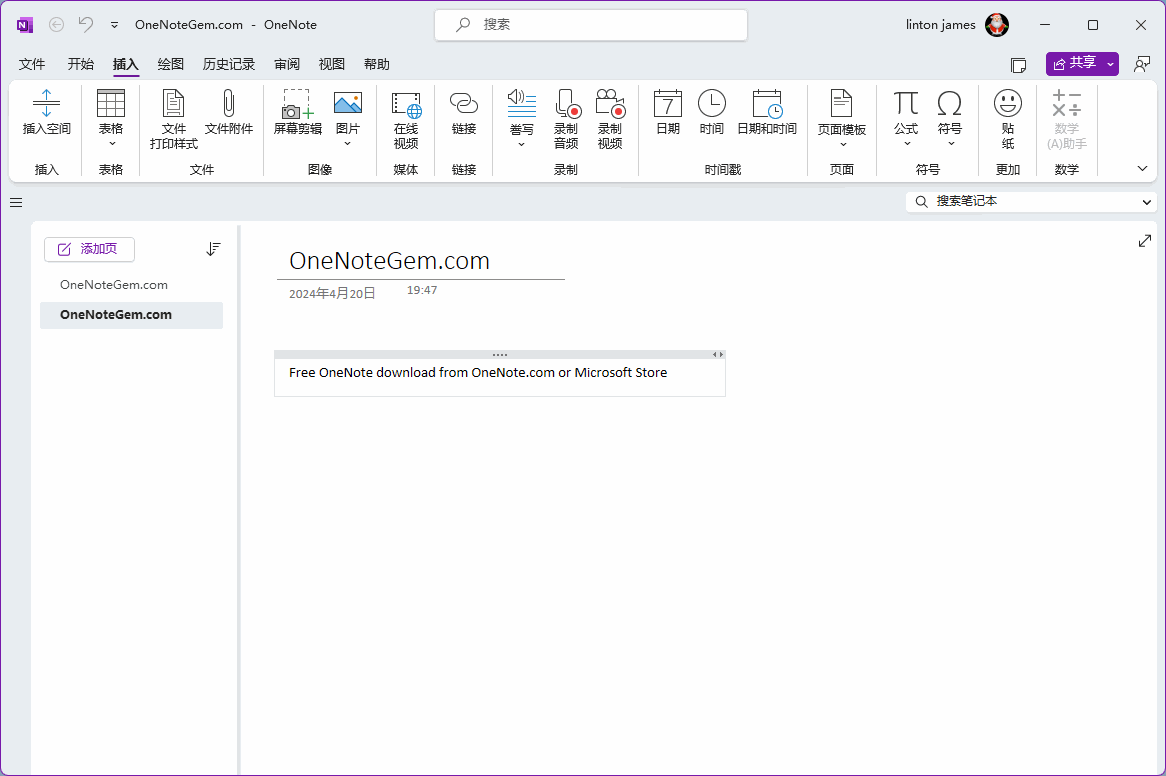
Task: Click the Add Page (添加页) button
Action: click(89, 249)
